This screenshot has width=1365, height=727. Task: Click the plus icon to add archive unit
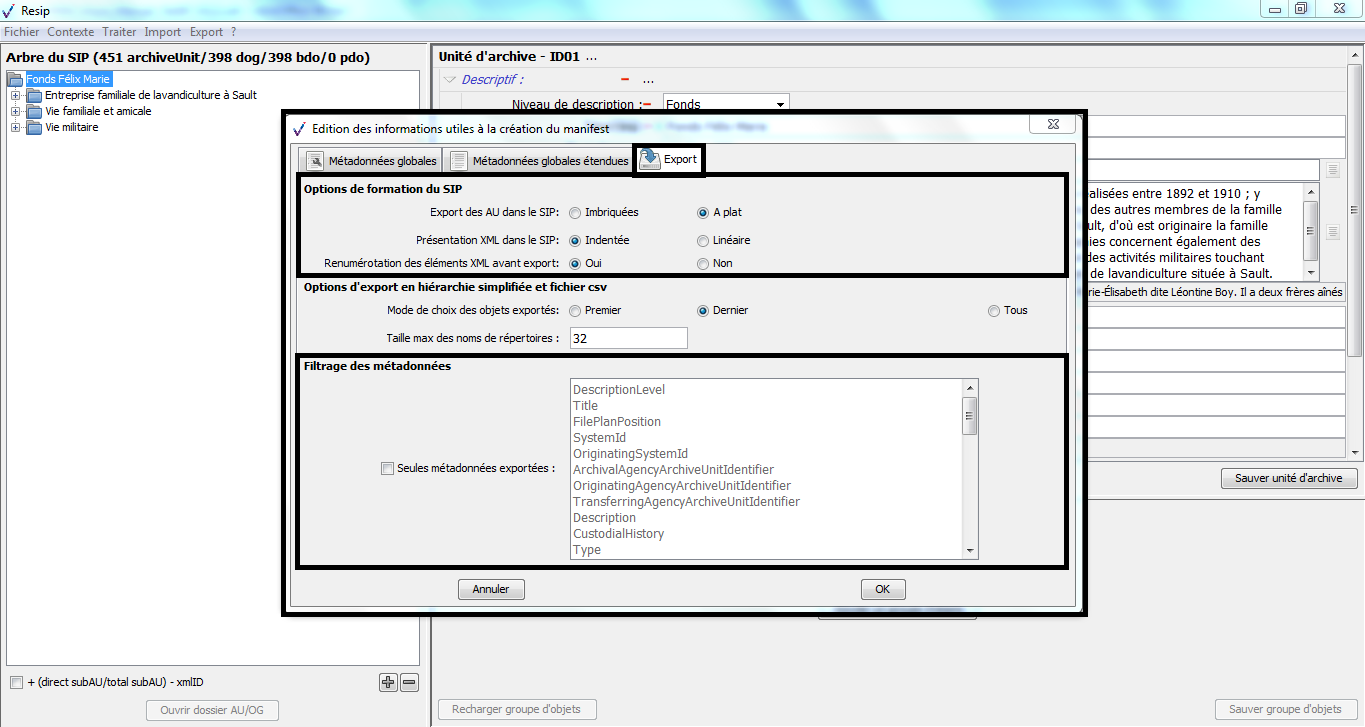pyautogui.click(x=388, y=683)
